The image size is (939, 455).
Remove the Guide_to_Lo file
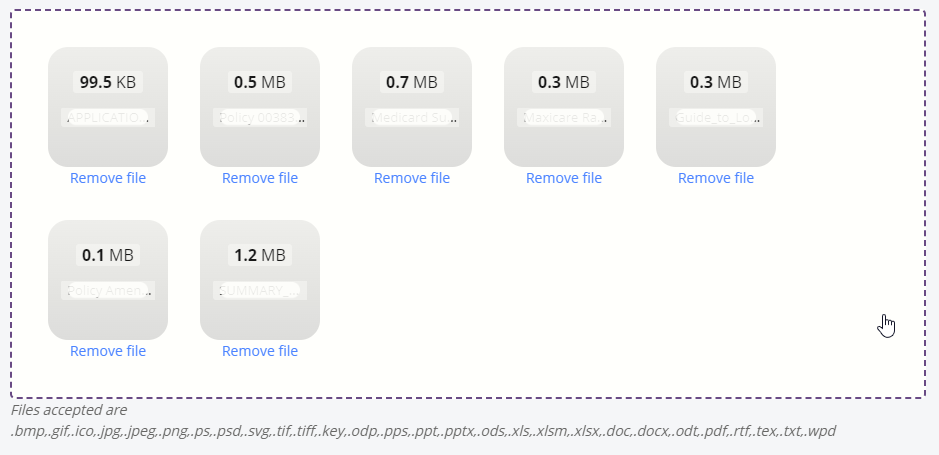tap(716, 178)
